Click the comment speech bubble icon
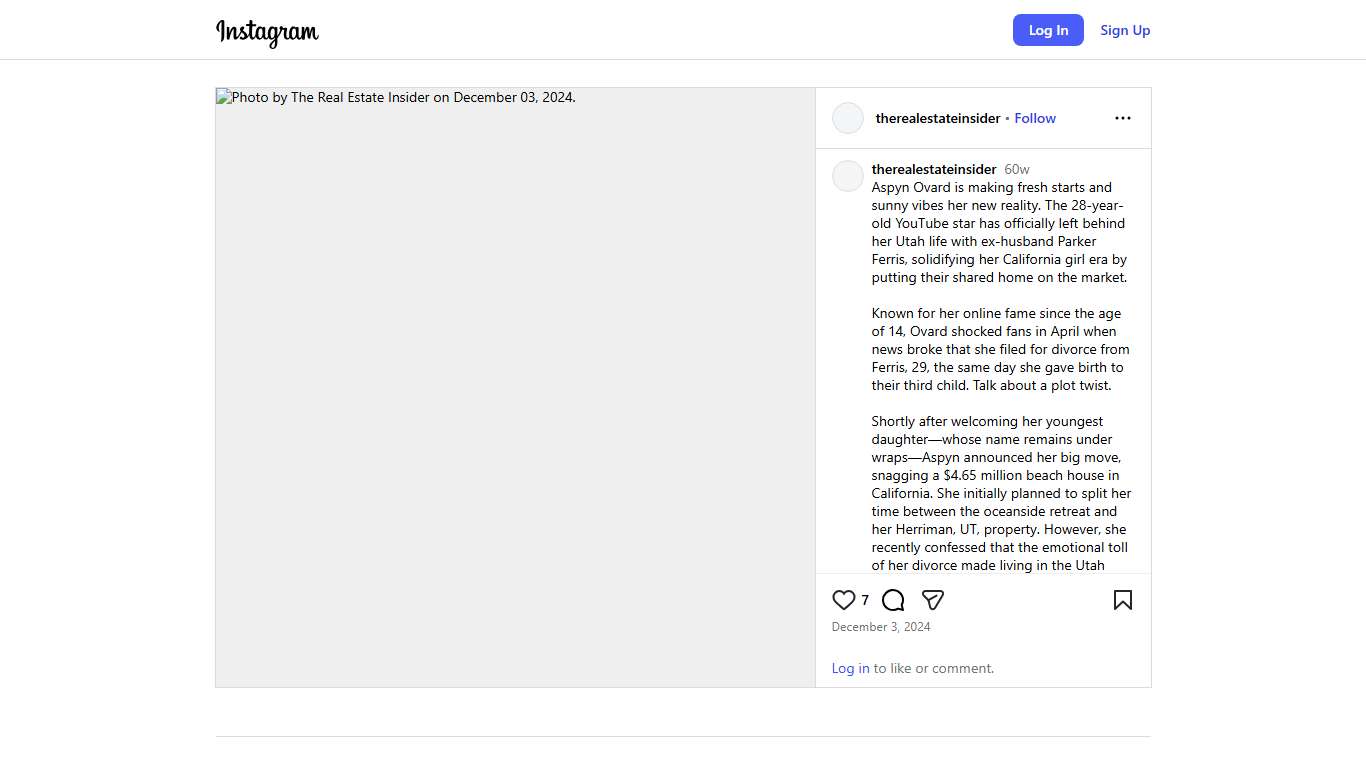The image size is (1366, 768). (x=893, y=600)
